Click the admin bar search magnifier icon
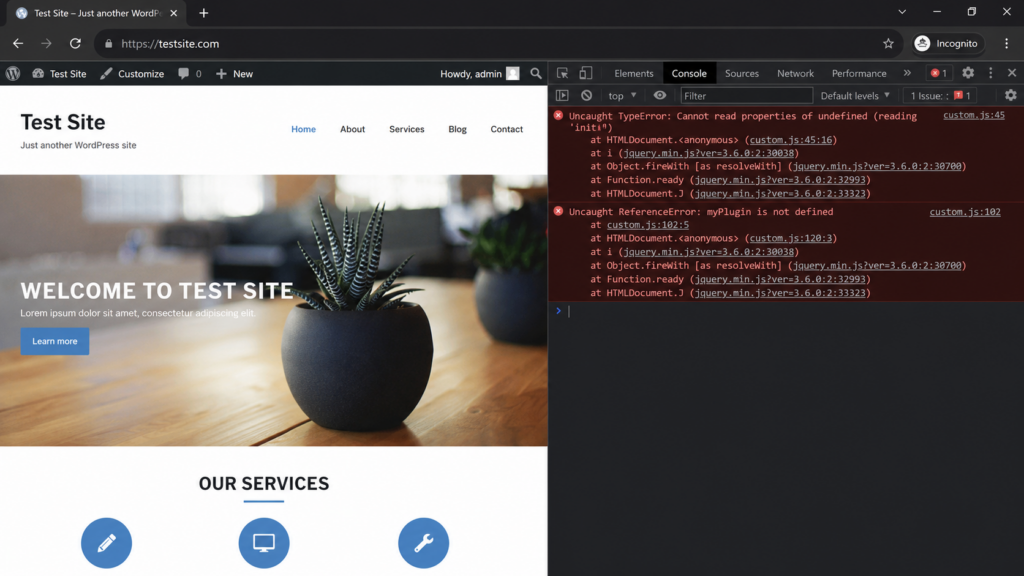Image resolution: width=1024 pixels, height=576 pixels. (x=536, y=74)
